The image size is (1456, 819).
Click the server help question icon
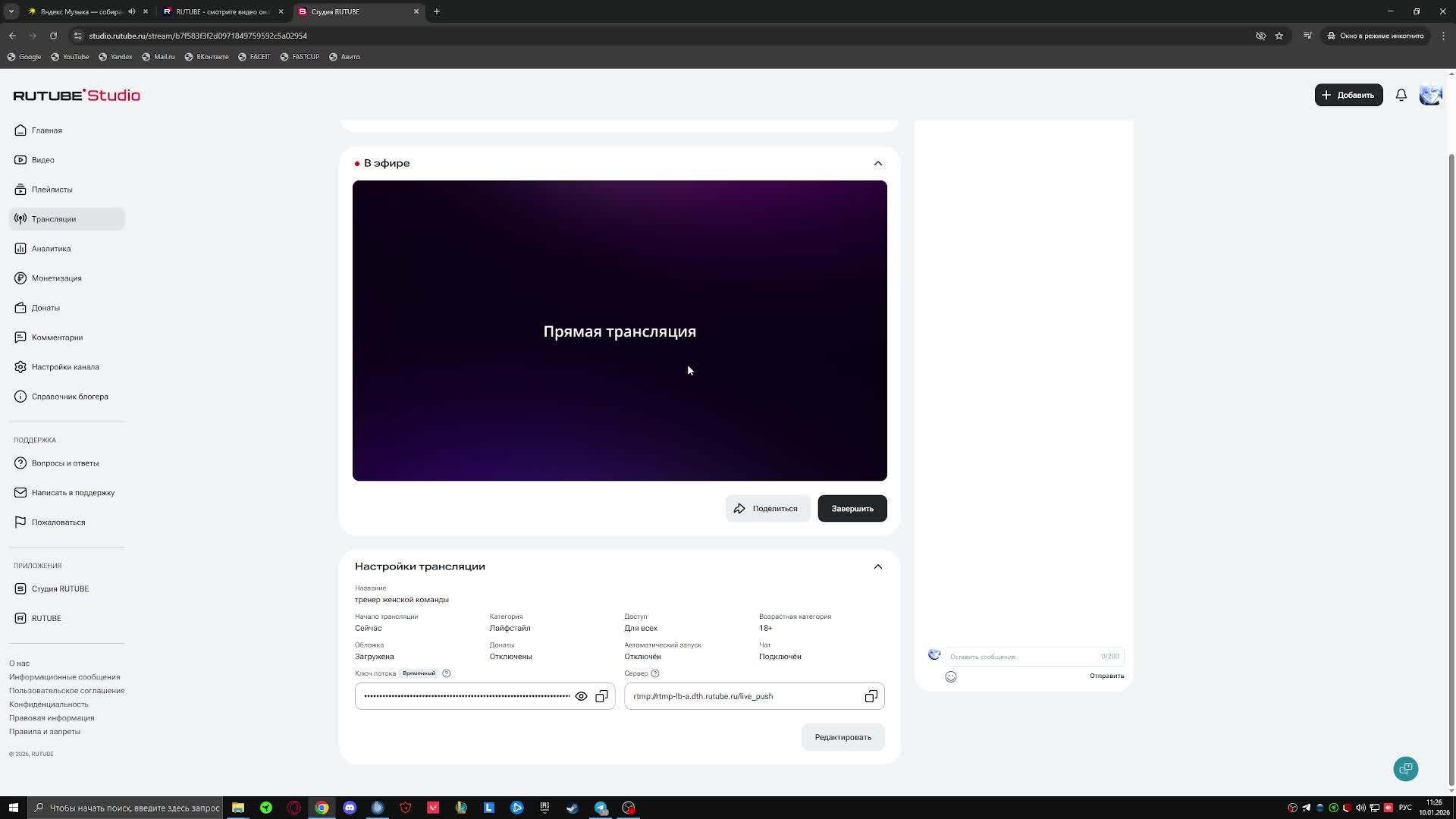tap(655, 673)
